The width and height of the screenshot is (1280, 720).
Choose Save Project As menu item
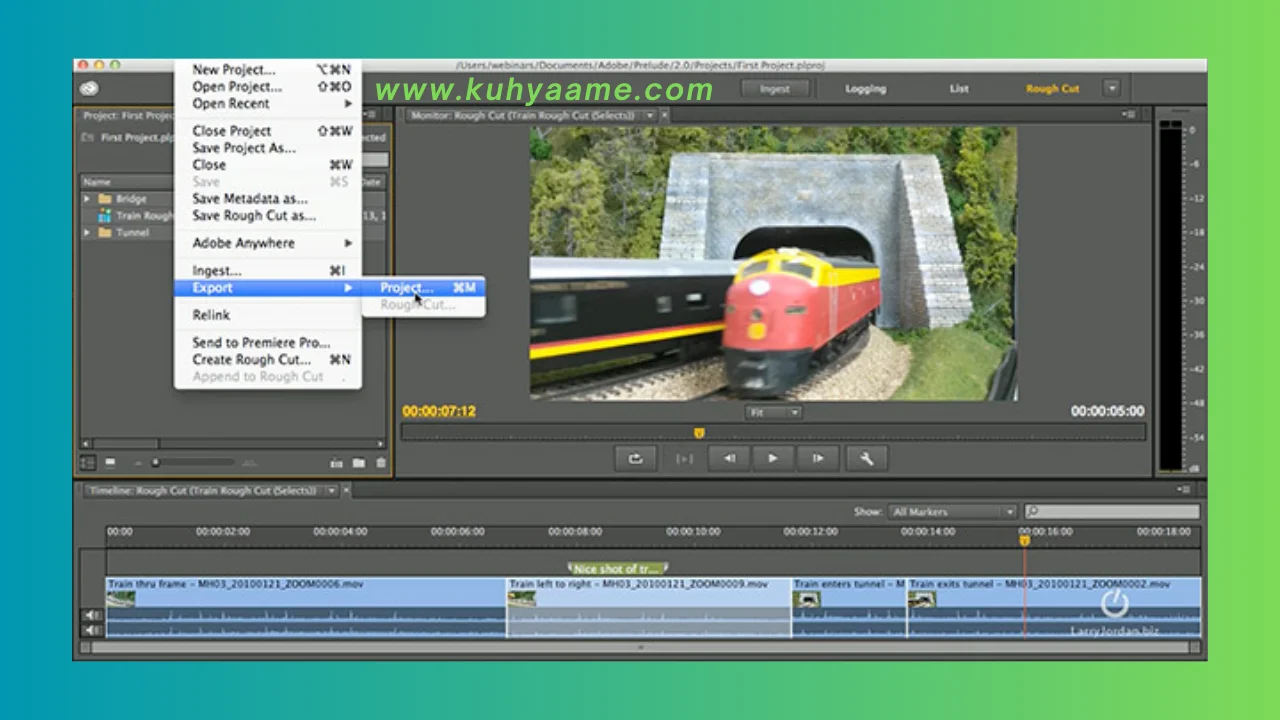(268, 148)
